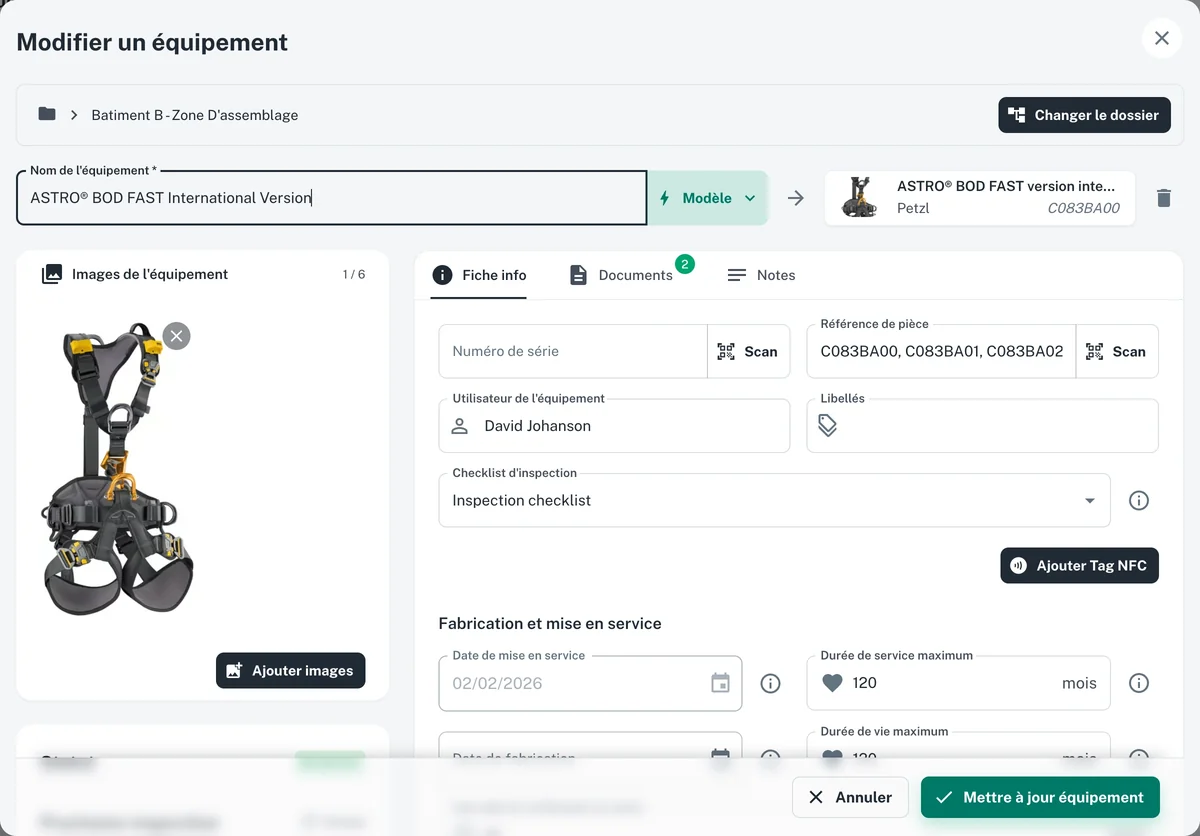This screenshot has height=836, width=1200.
Task: Focus the Utilisateur de l'équipement field
Action: pos(614,426)
